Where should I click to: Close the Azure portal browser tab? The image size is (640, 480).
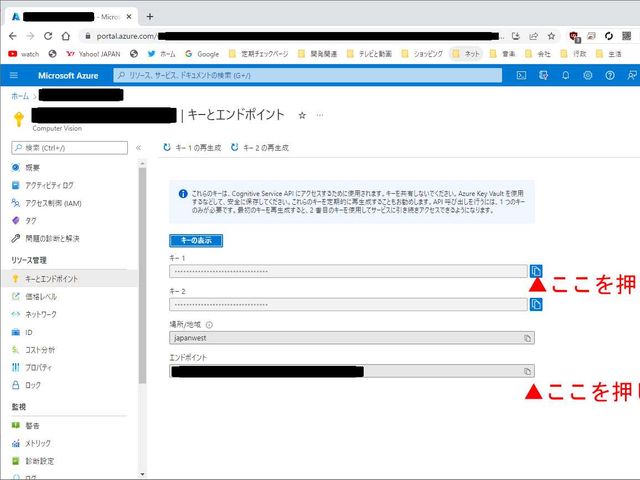pos(129,17)
